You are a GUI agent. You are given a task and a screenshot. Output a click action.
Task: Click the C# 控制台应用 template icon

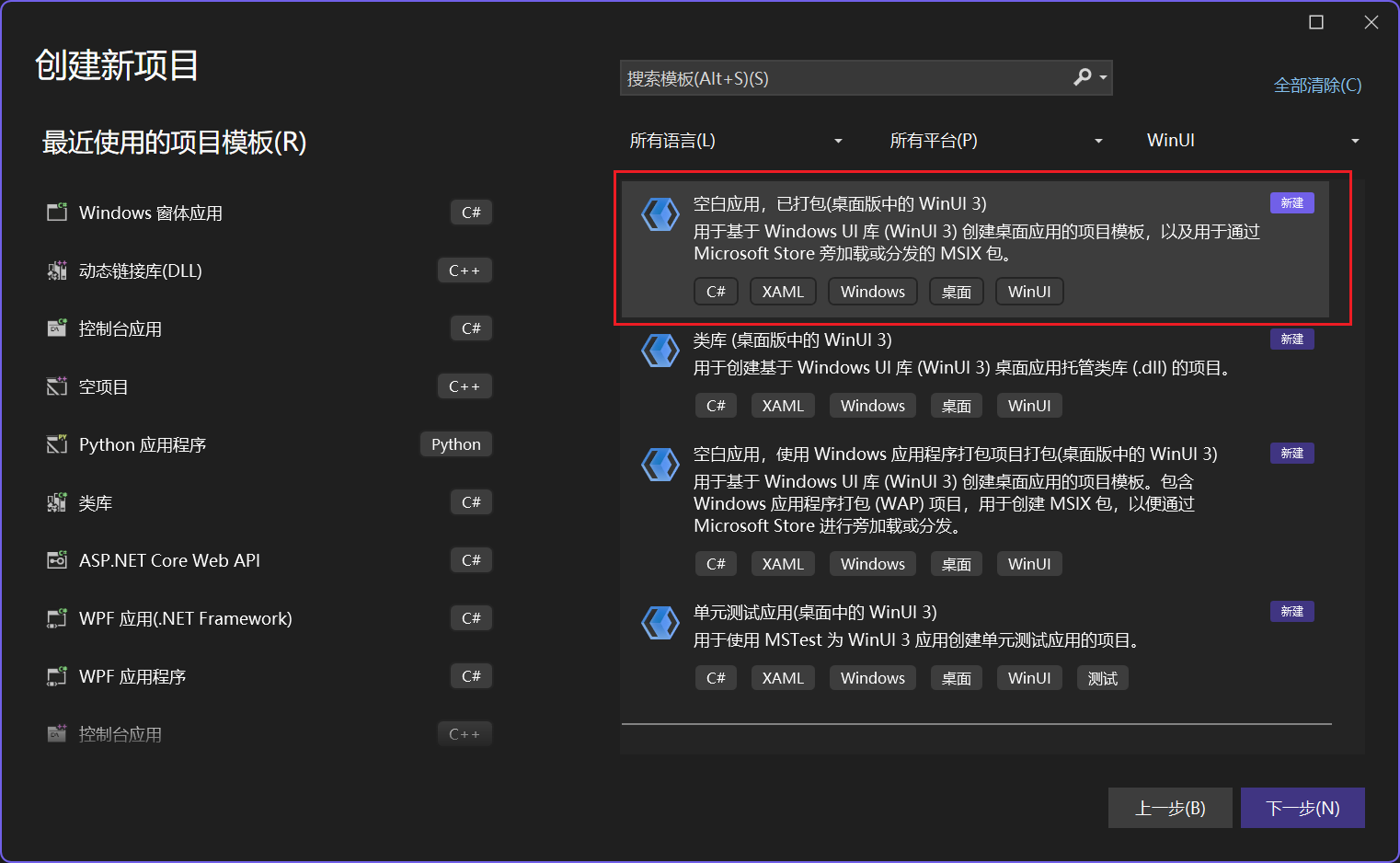(x=57, y=328)
